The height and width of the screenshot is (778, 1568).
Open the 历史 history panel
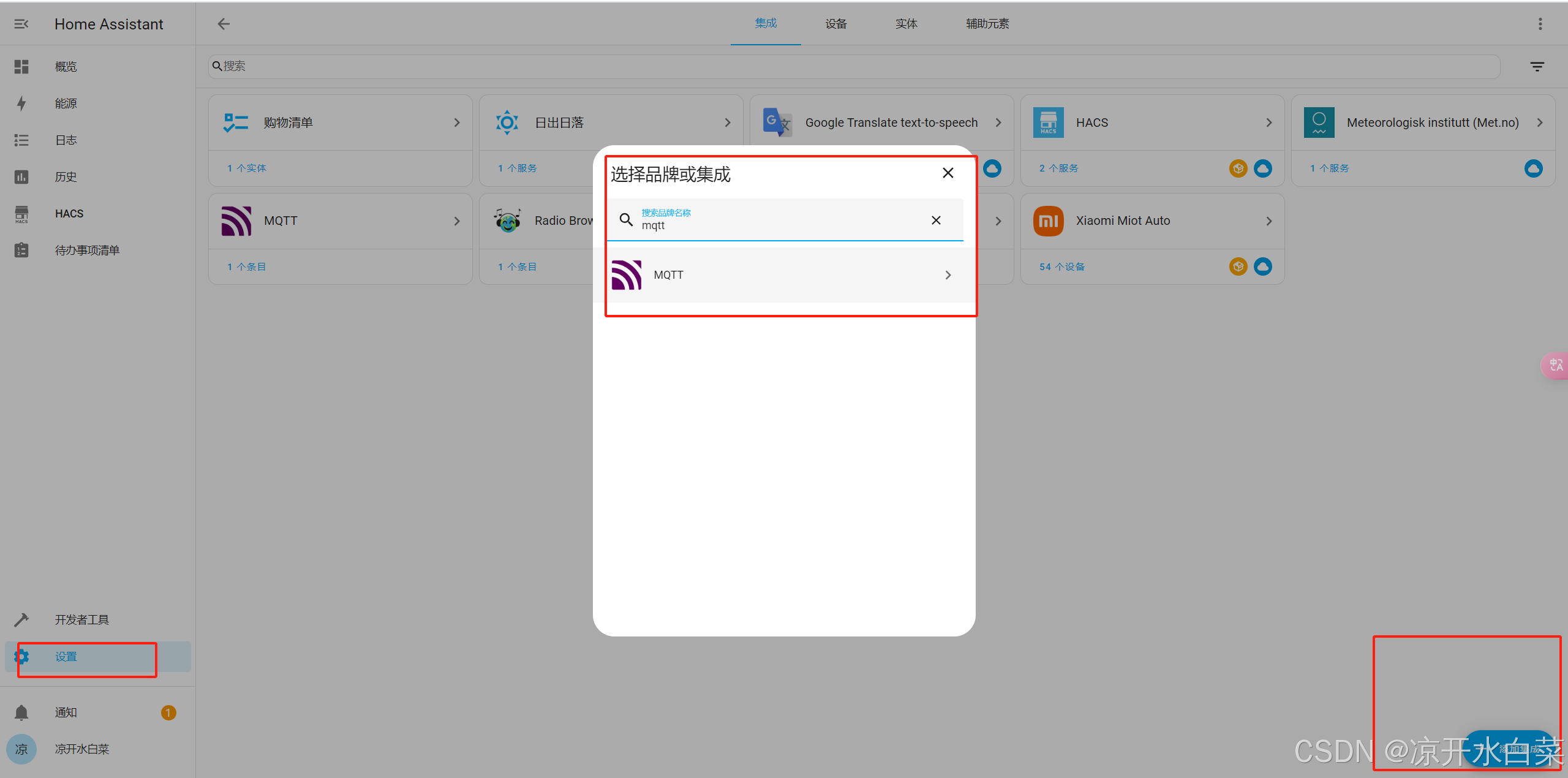pyautogui.click(x=98, y=176)
